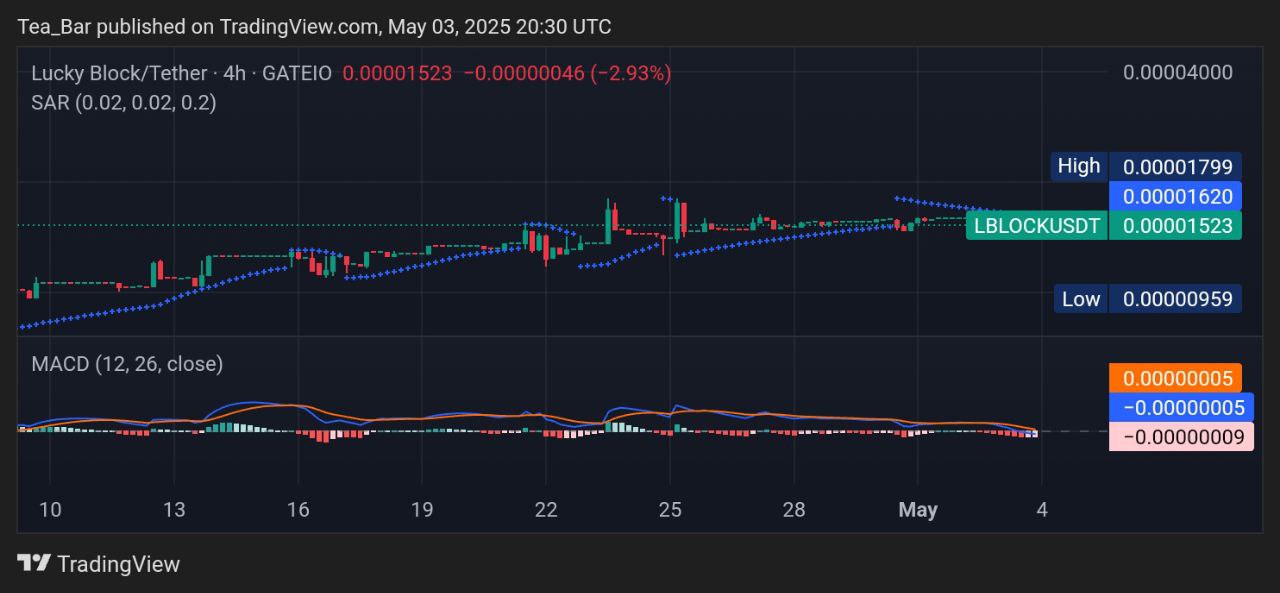Click date label 22 on time axis

546,510
